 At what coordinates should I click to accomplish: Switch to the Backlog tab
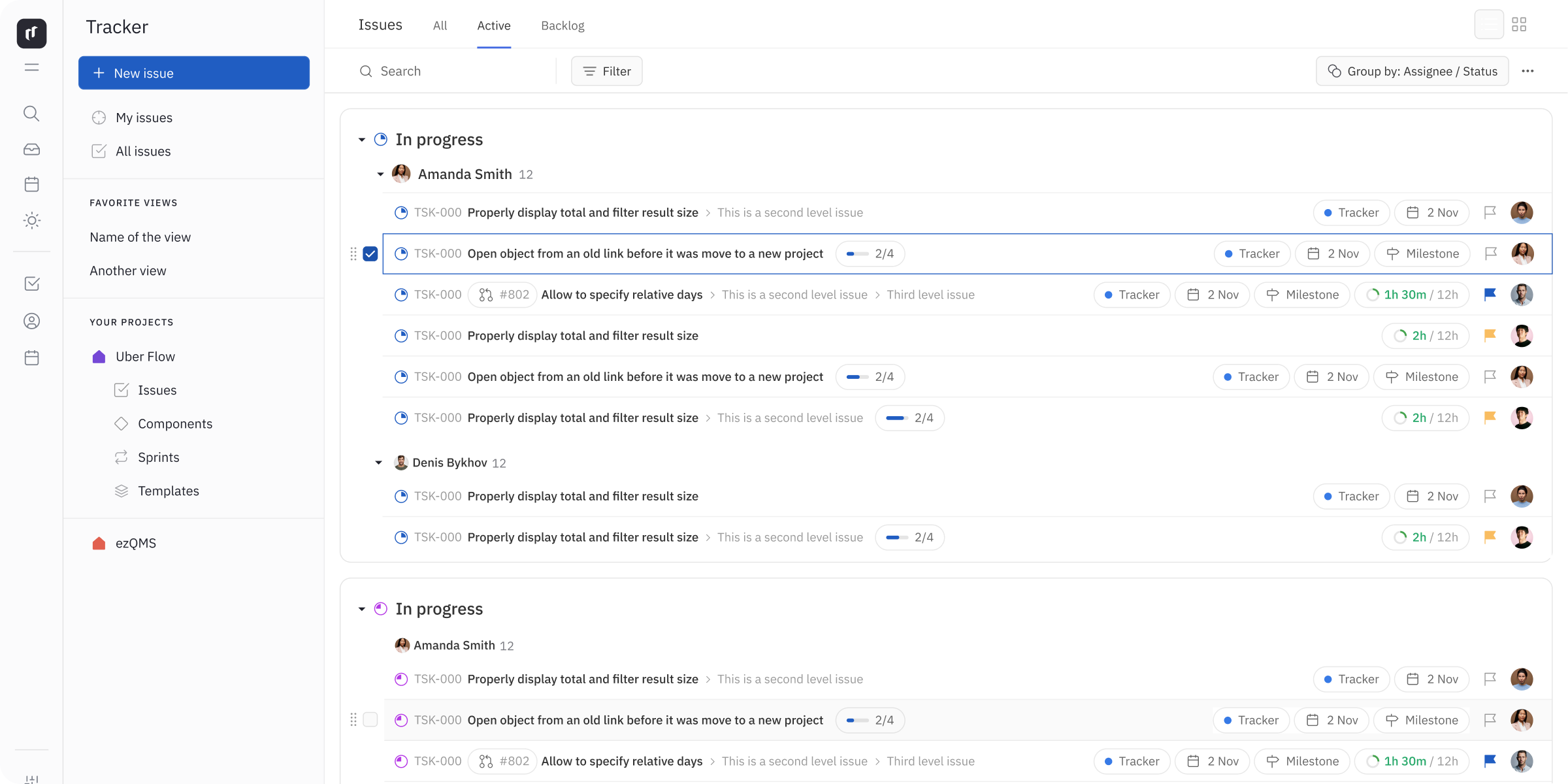[x=563, y=25]
